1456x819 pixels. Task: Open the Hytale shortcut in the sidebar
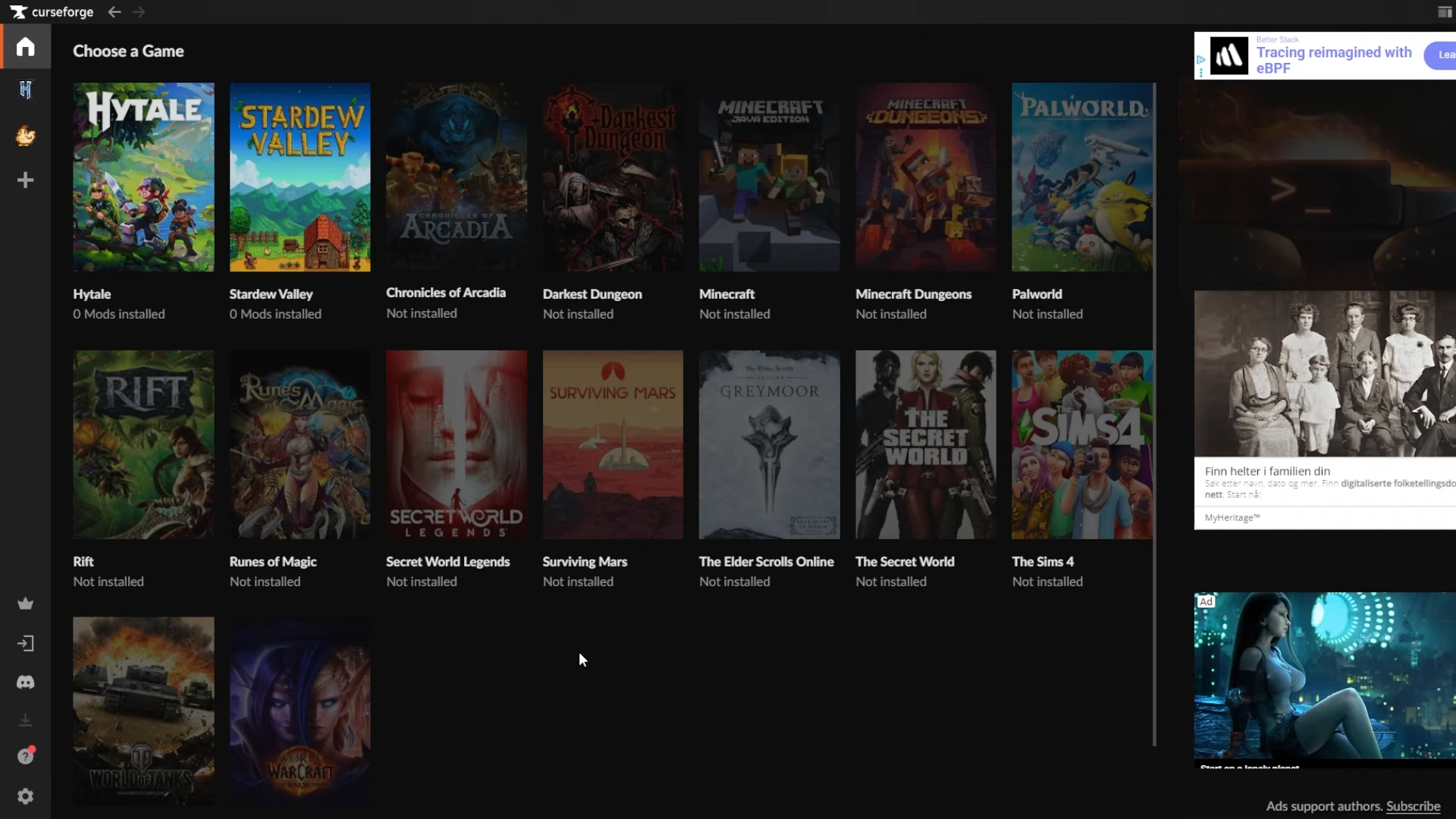coord(25,90)
